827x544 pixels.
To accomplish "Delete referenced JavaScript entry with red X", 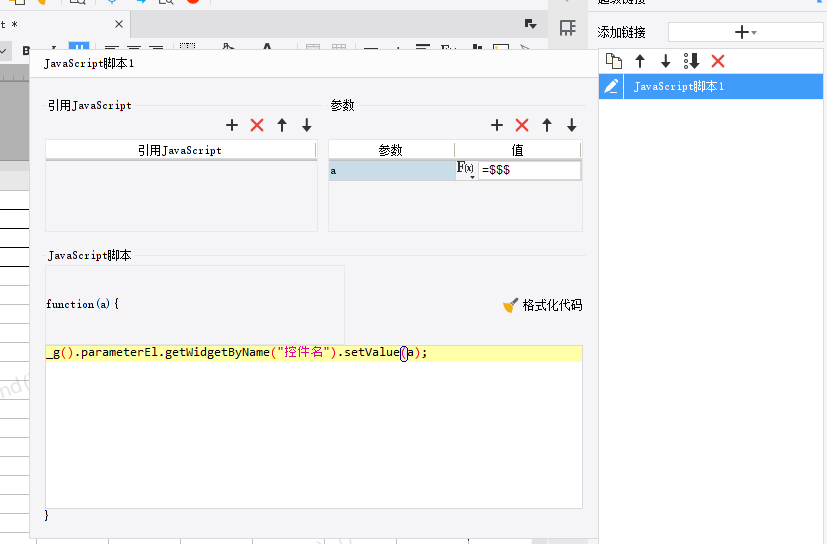I will (x=257, y=125).
